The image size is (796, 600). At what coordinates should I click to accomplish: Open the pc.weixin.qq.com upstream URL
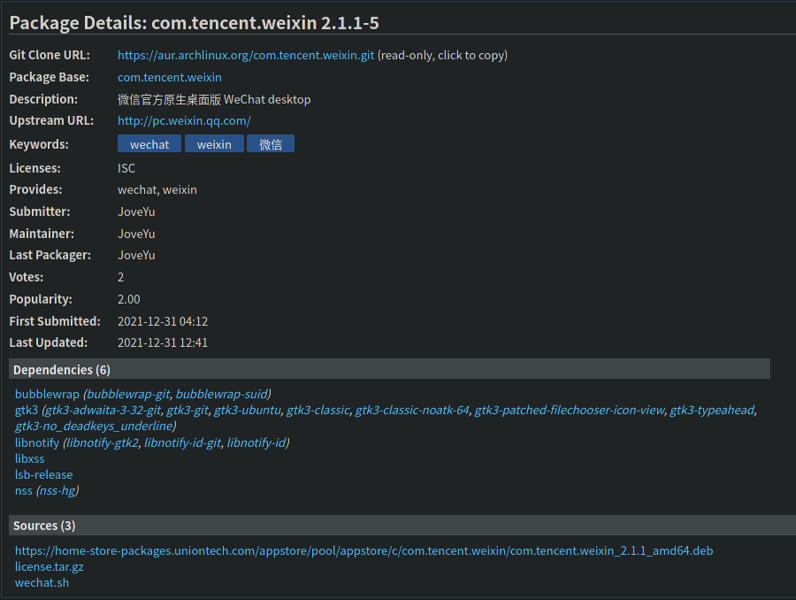pos(184,121)
